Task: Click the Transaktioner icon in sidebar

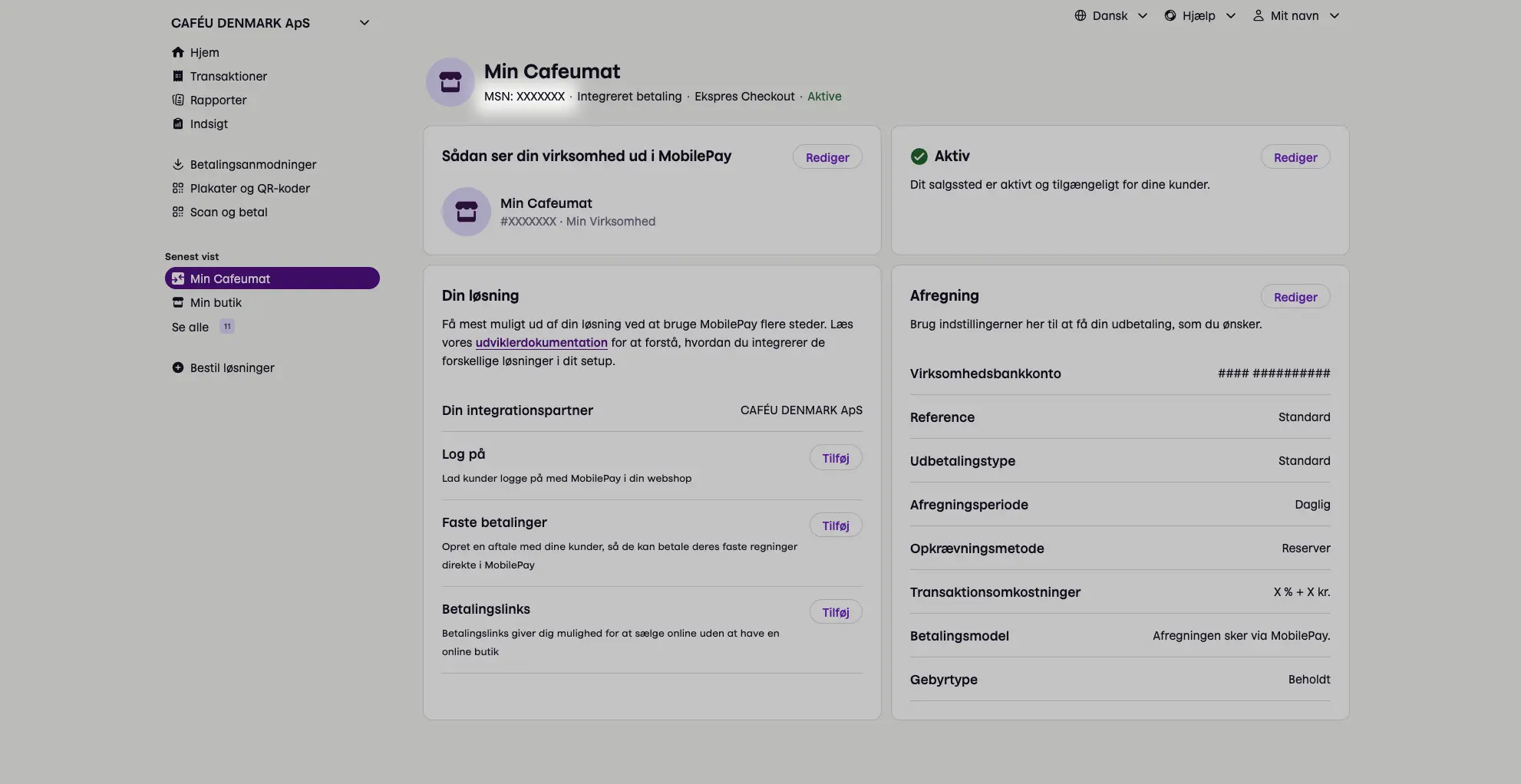Action: coord(178,76)
